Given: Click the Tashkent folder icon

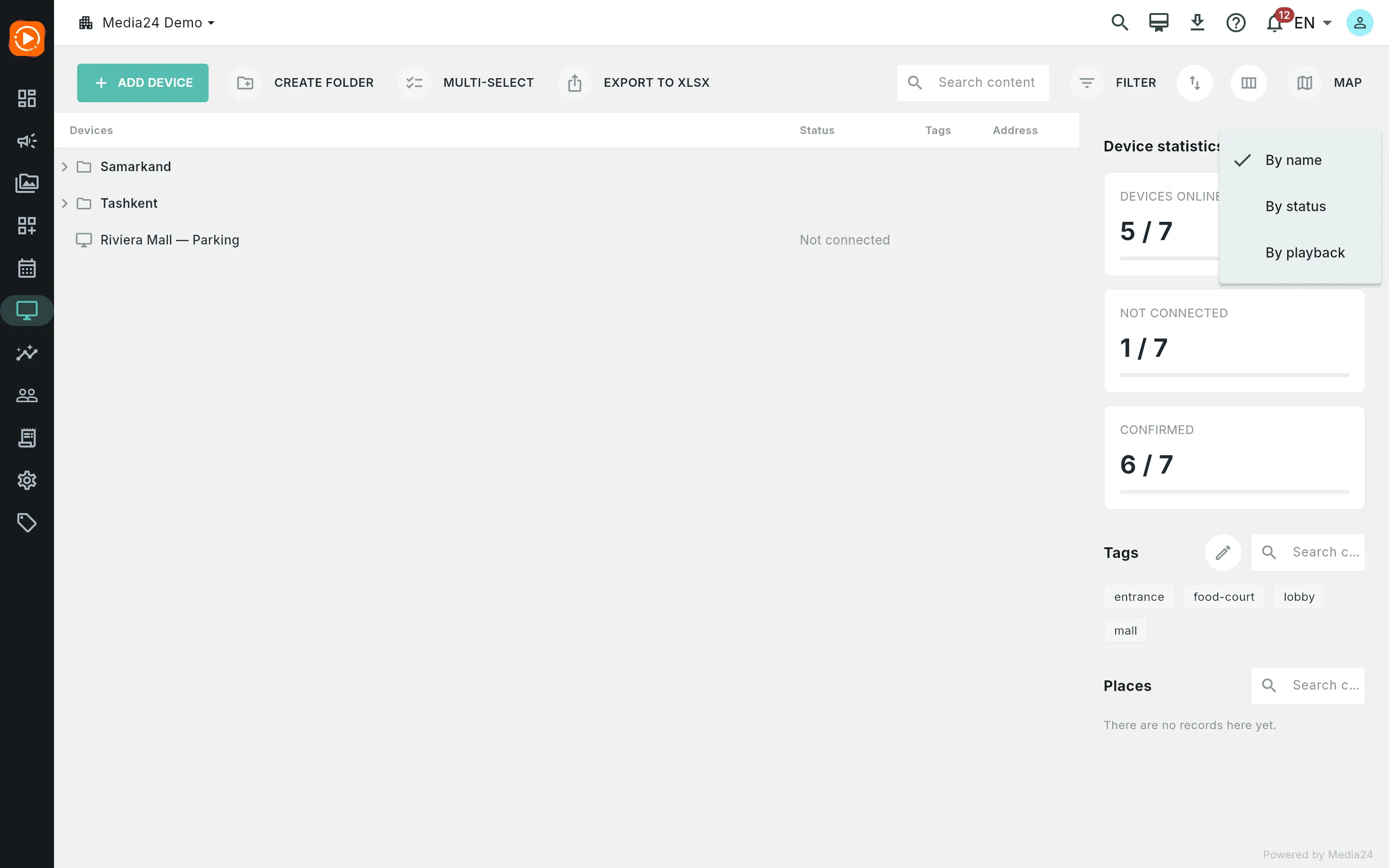Looking at the screenshot, I should (x=84, y=203).
